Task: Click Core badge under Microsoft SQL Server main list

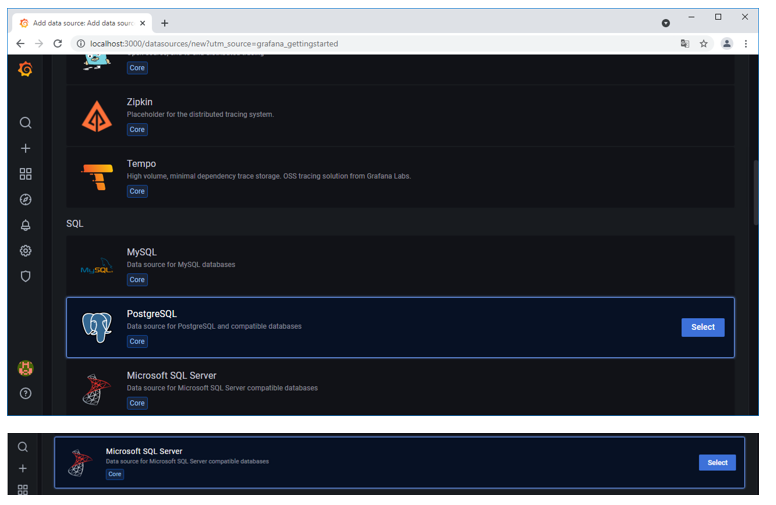Action: click(137, 404)
